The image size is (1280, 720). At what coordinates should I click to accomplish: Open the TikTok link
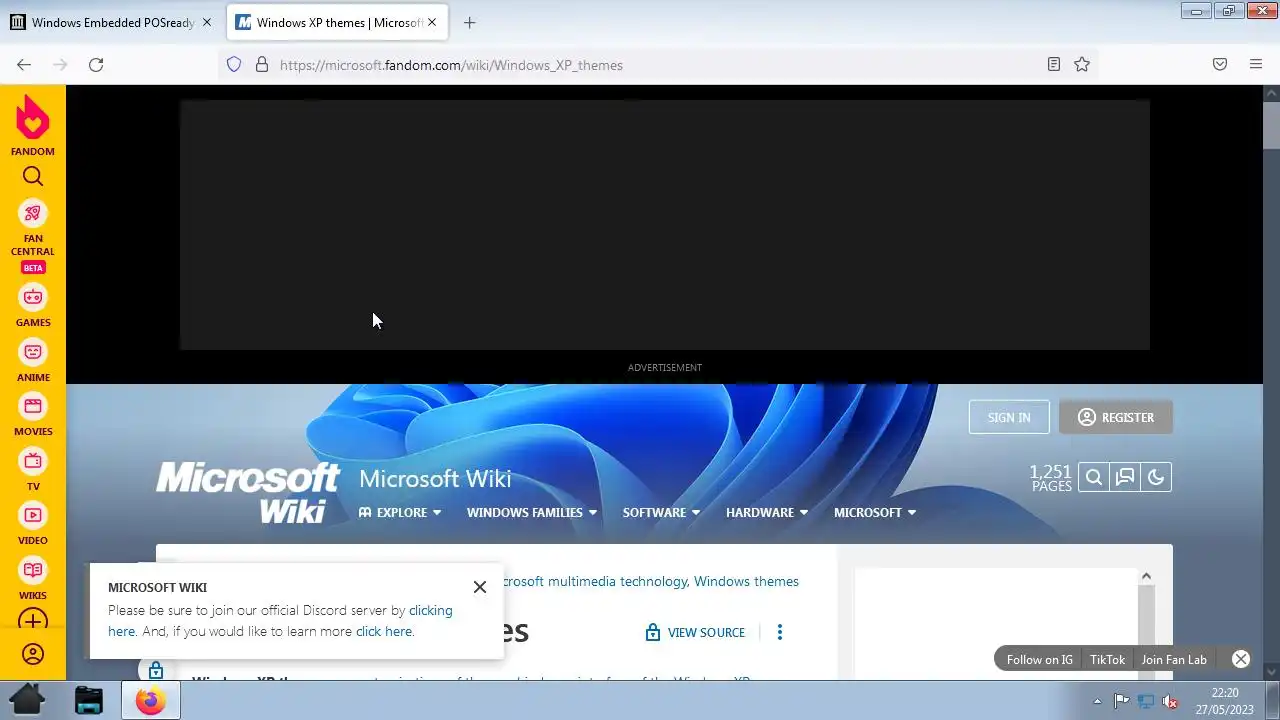[1108, 659]
